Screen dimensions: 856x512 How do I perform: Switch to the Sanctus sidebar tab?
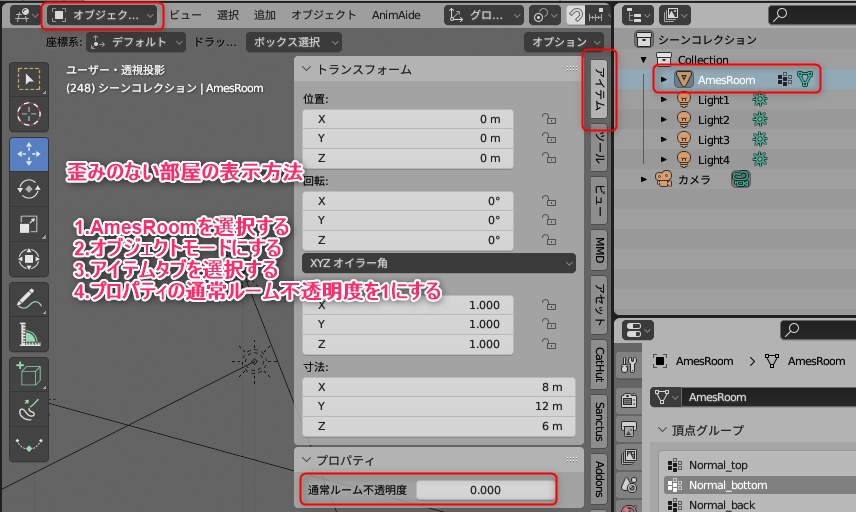tap(599, 421)
